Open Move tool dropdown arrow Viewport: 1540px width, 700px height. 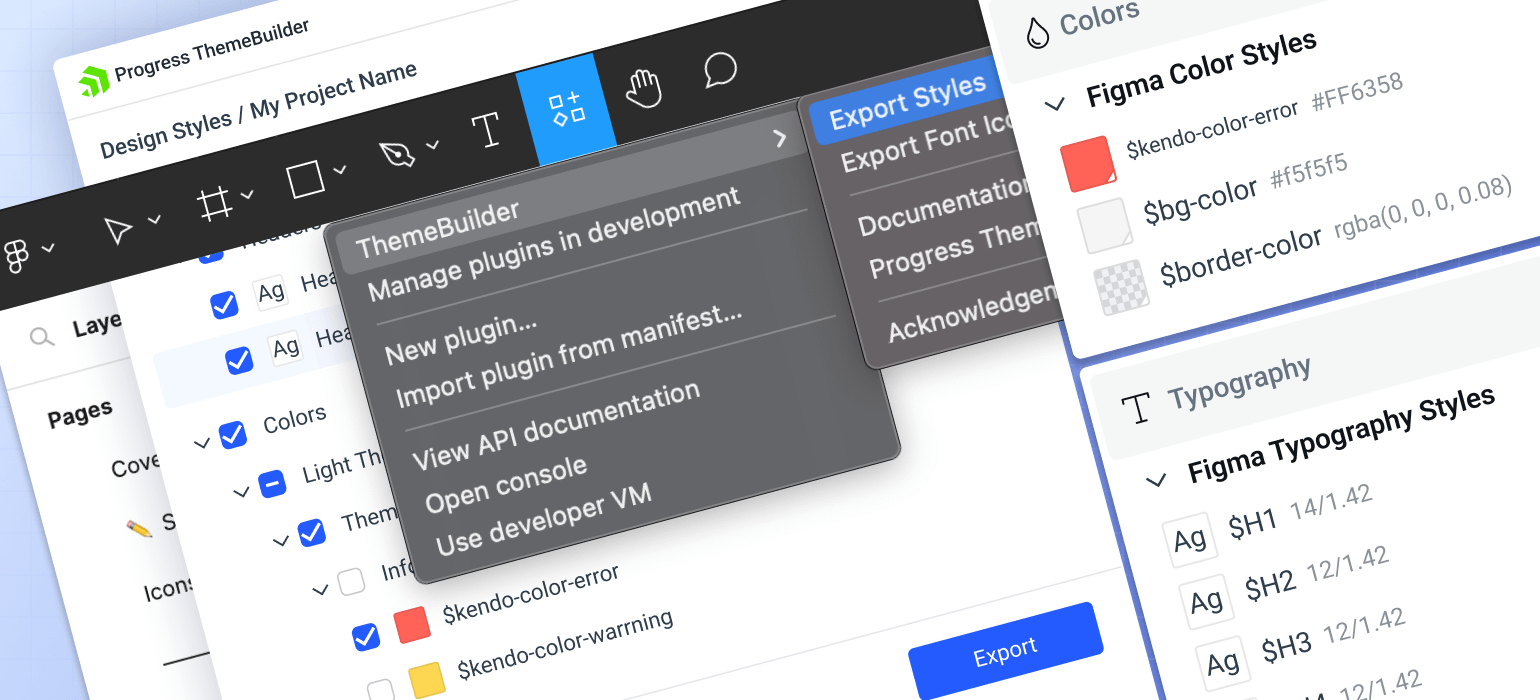(155, 219)
